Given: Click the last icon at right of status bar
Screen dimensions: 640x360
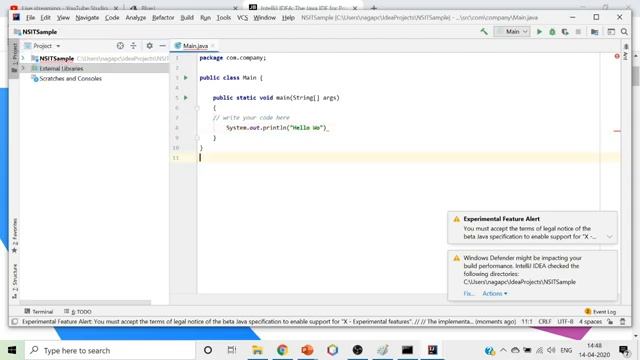Looking at the screenshot, I should 623,322.
